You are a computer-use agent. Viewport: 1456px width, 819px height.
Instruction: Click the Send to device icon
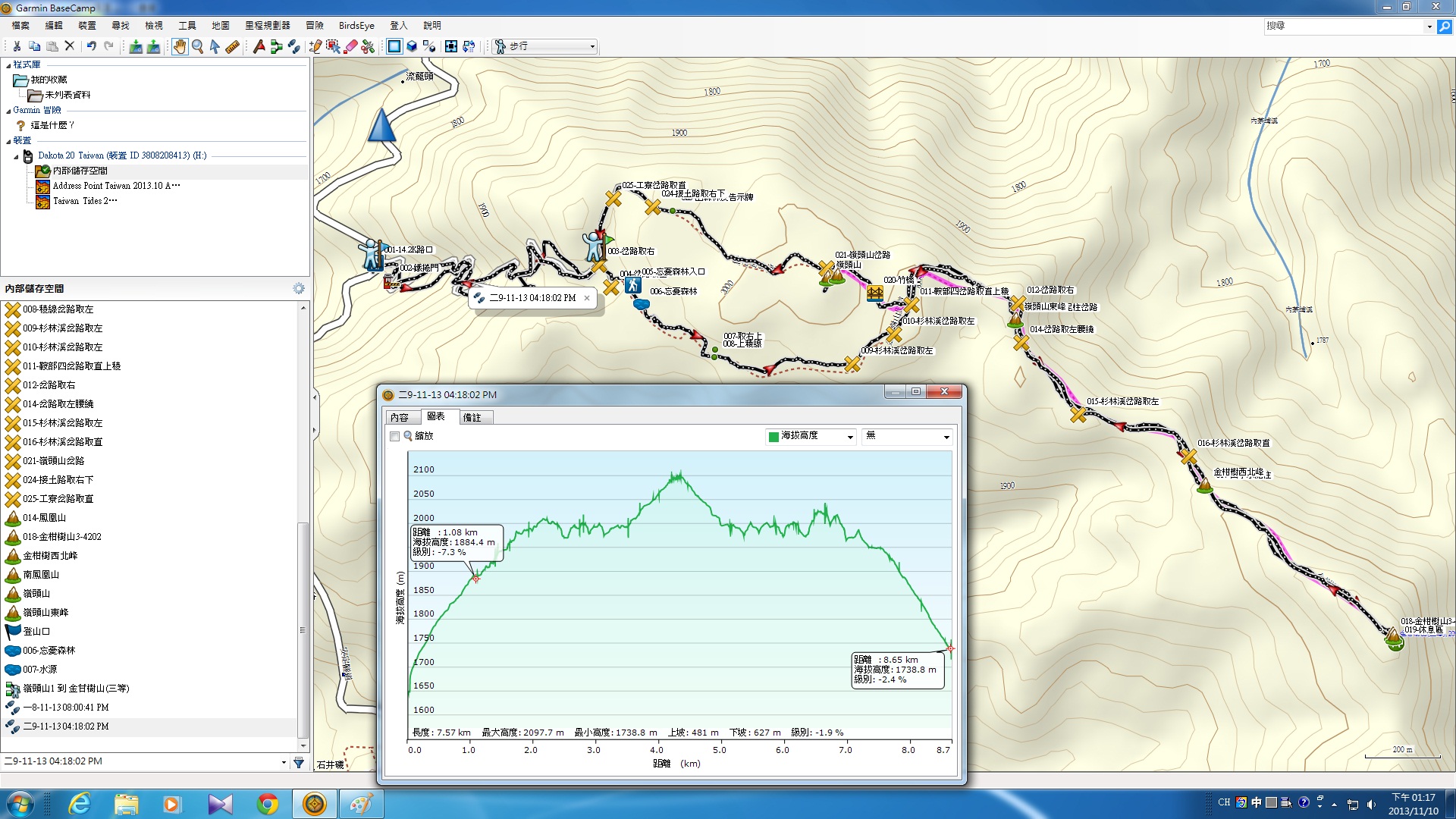click(x=153, y=46)
